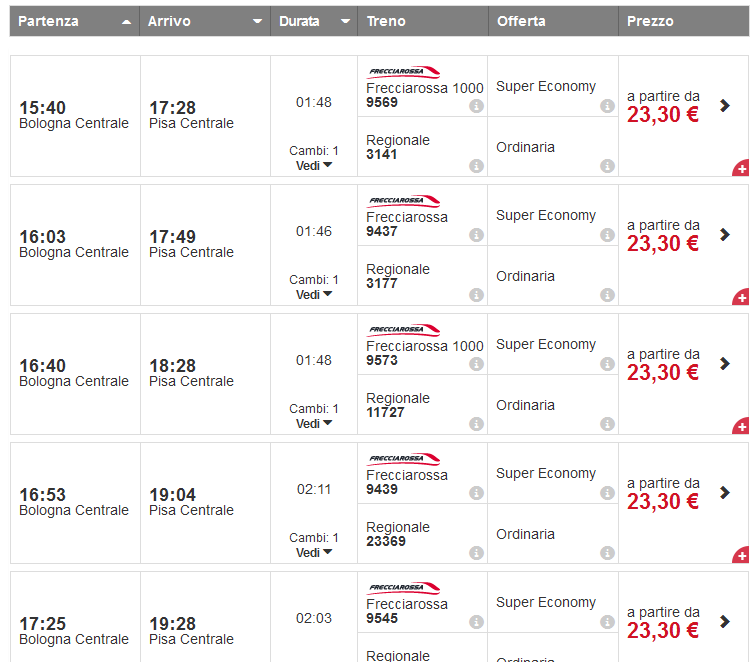This screenshot has width=750, height=662.
Task: Click red plus icon on 16:40 train row
Action: point(741,426)
